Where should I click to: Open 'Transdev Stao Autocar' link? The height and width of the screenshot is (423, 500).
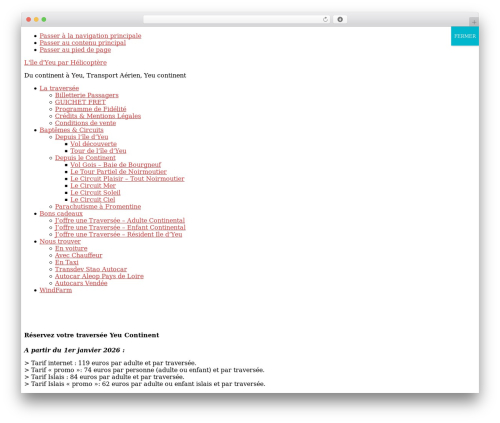click(x=91, y=269)
